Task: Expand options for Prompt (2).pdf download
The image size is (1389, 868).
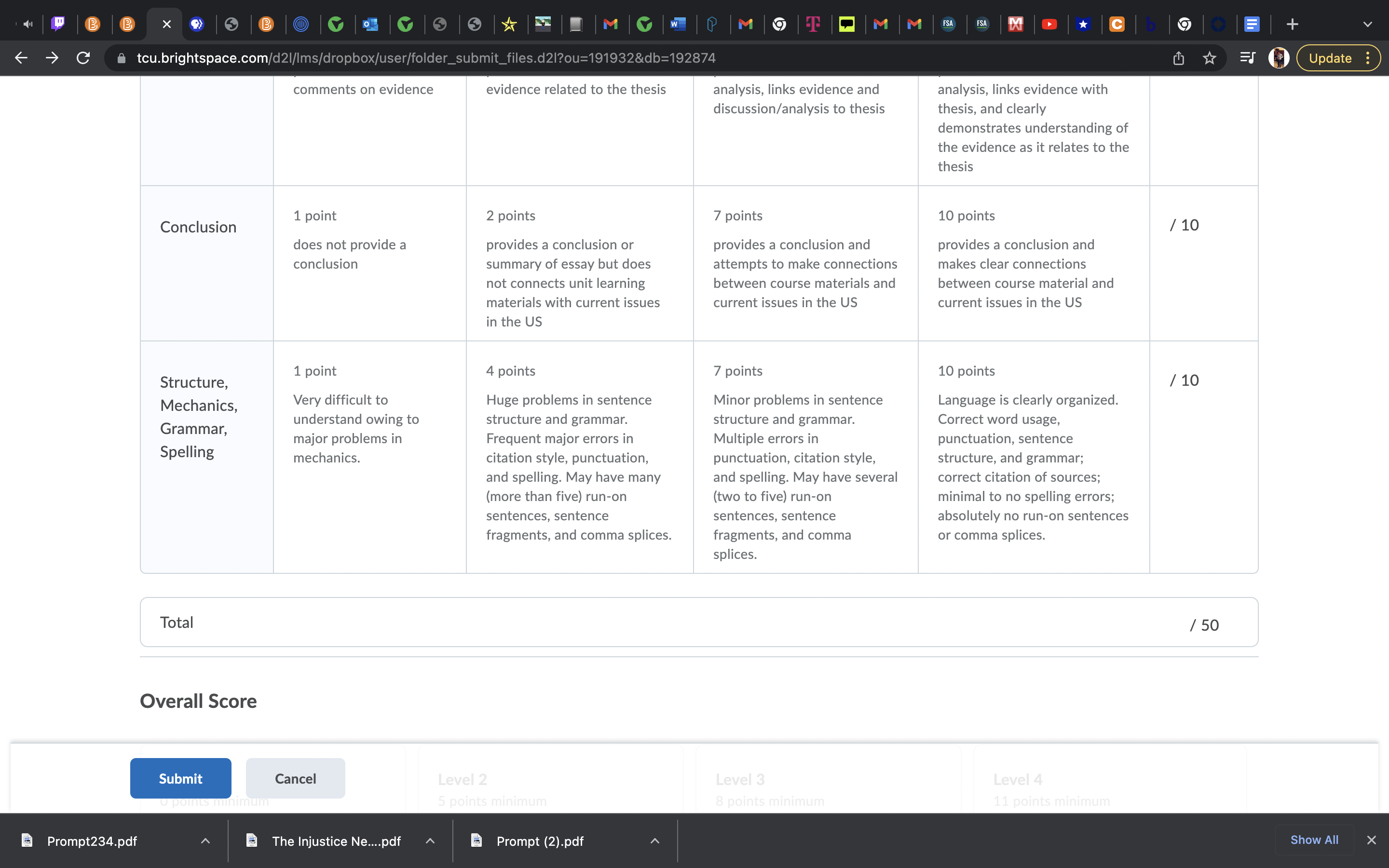Action: (655, 841)
